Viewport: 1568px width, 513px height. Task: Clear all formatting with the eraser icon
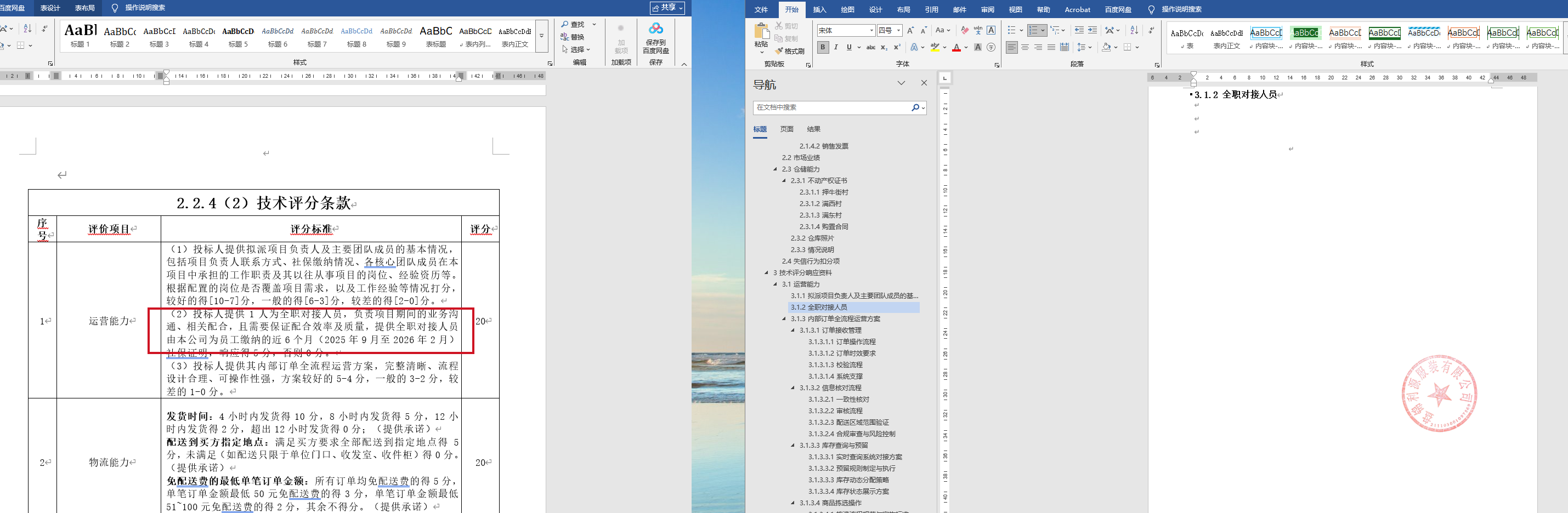point(964,31)
